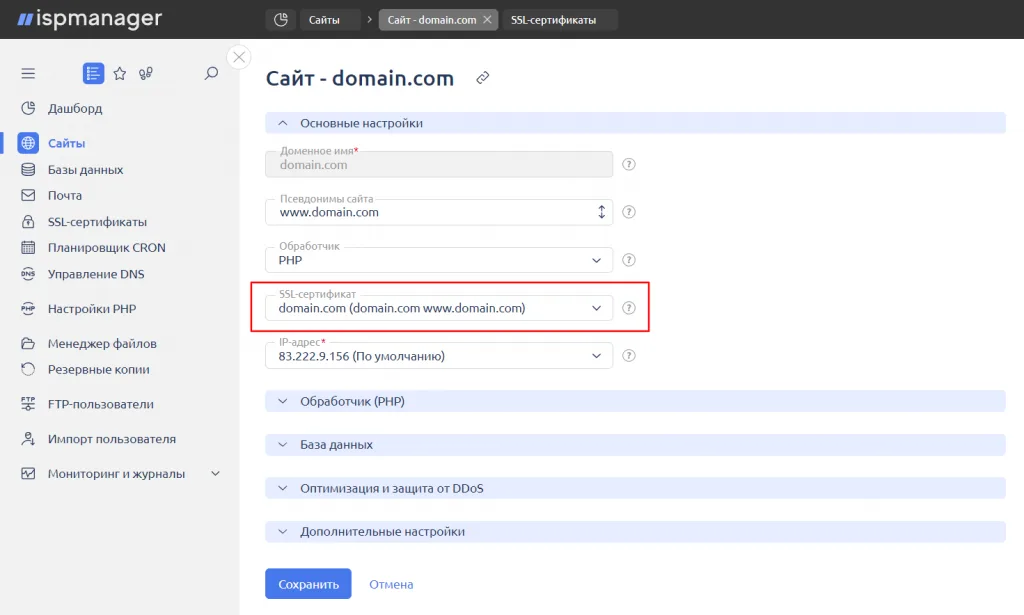Expand the Псевдонимы сайта field arrows

pos(601,212)
